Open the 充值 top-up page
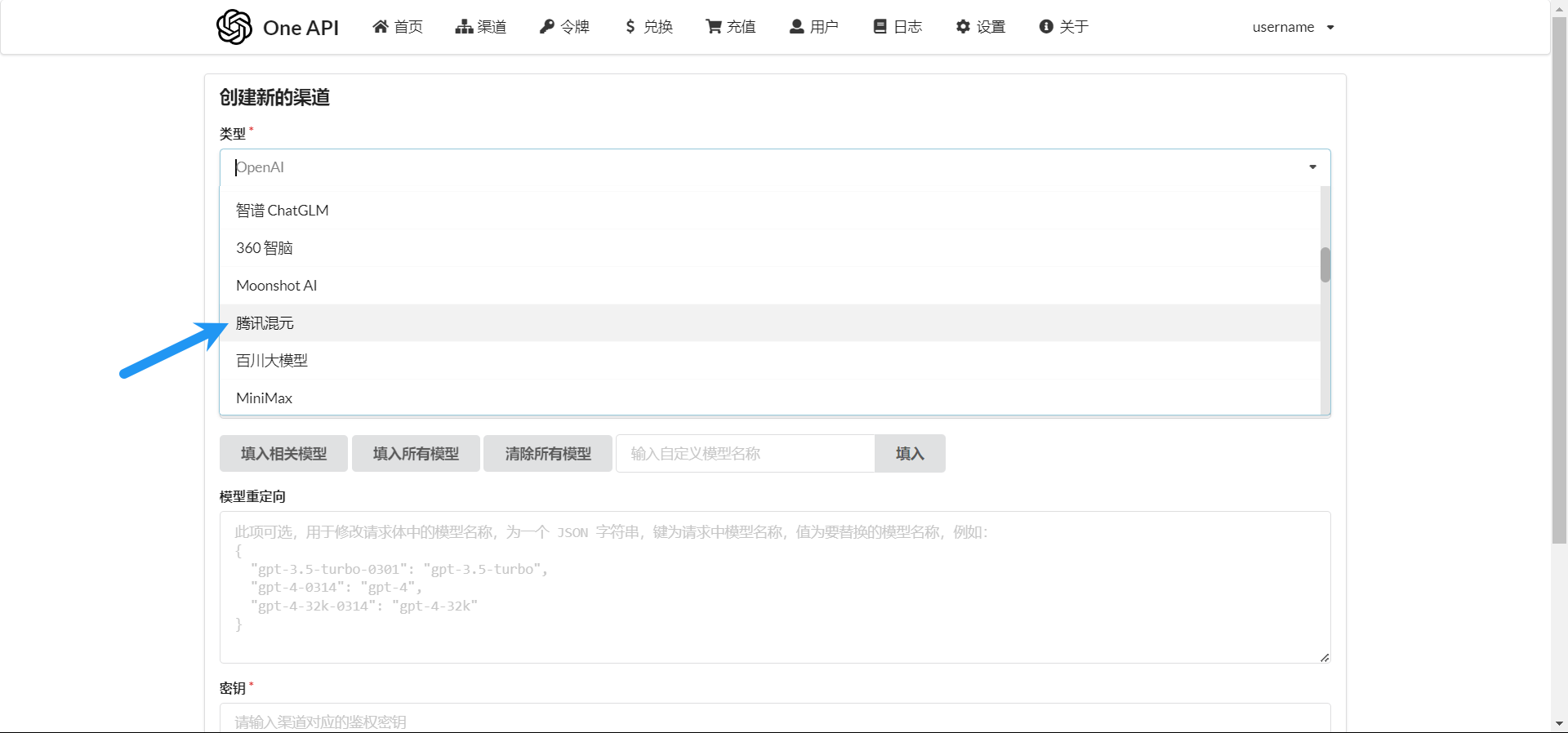Screen dimensions: 1568x733 (731, 27)
